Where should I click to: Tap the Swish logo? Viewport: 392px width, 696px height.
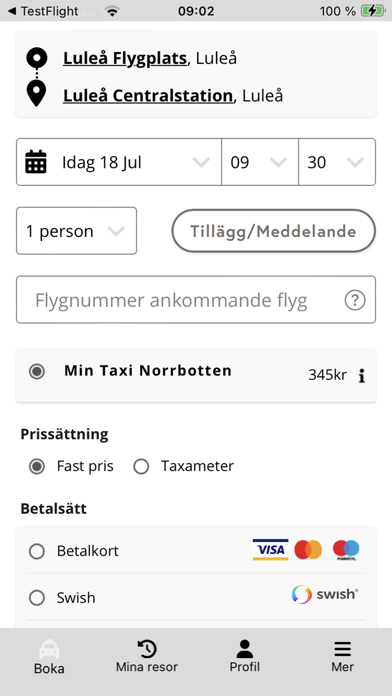tap(325, 594)
